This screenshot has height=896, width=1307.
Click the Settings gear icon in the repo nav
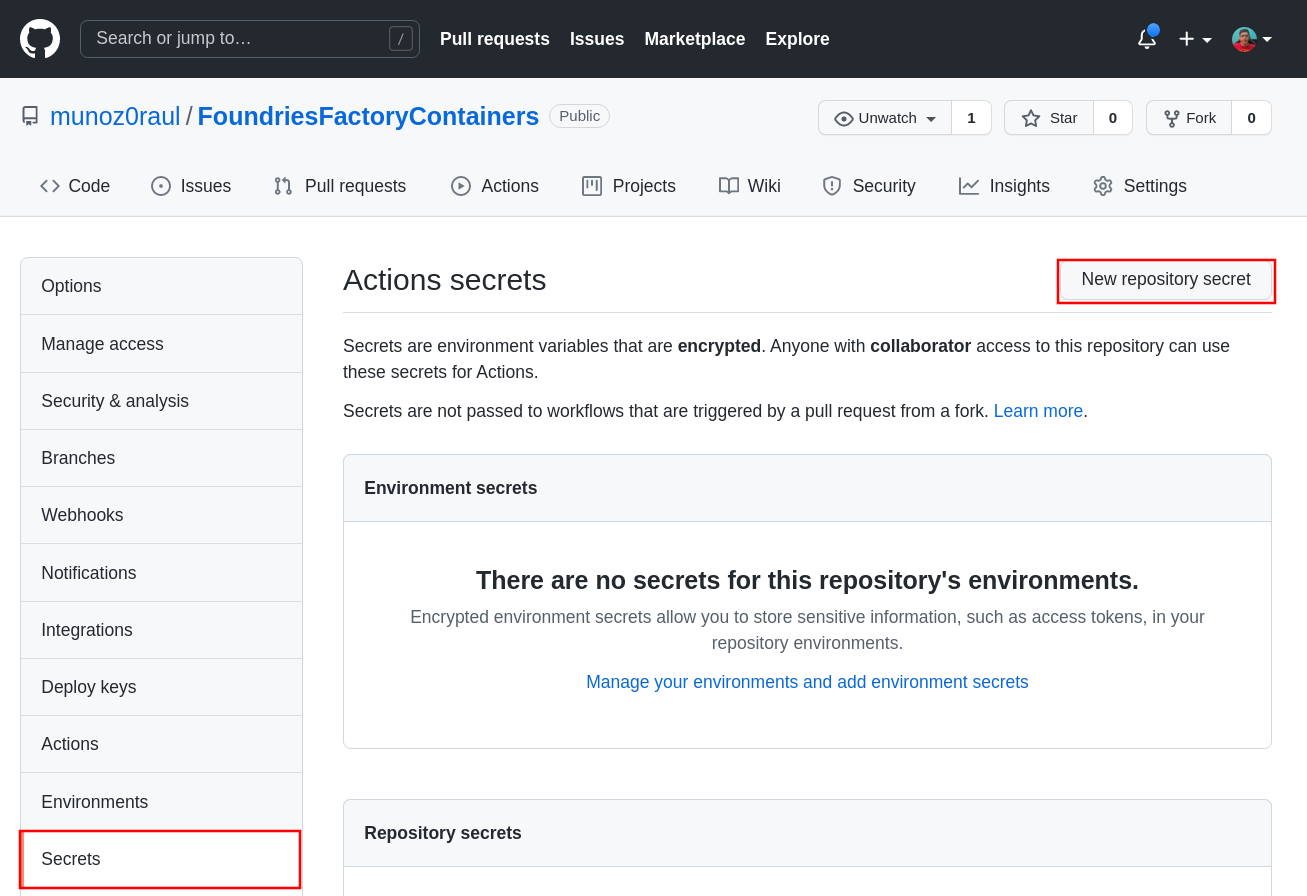[x=1102, y=186]
